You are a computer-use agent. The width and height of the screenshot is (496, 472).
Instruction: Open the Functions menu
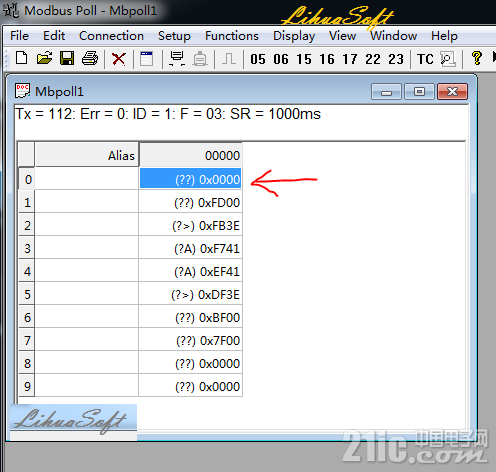tap(232, 36)
